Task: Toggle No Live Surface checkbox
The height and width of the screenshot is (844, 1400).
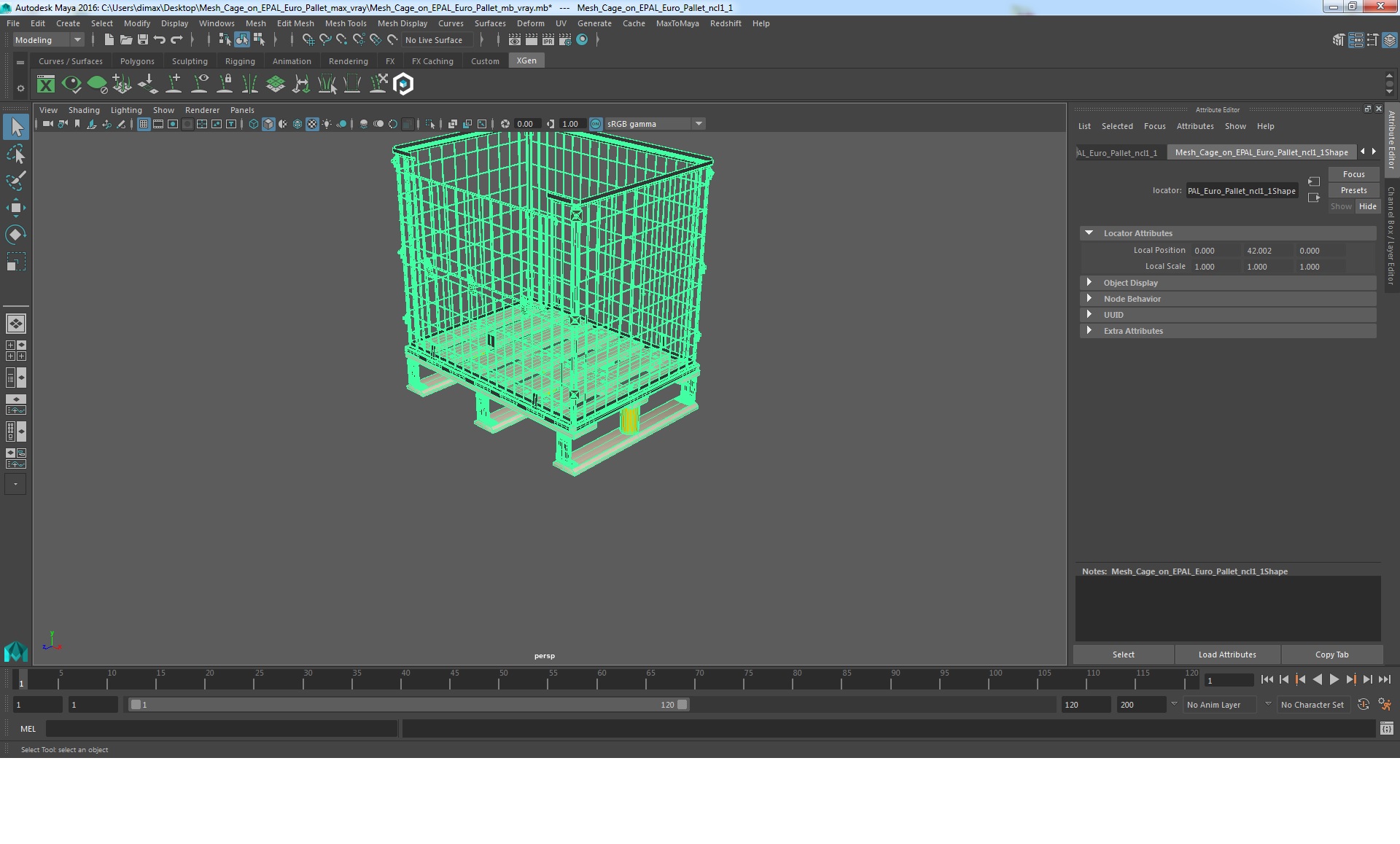Action: (x=434, y=40)
